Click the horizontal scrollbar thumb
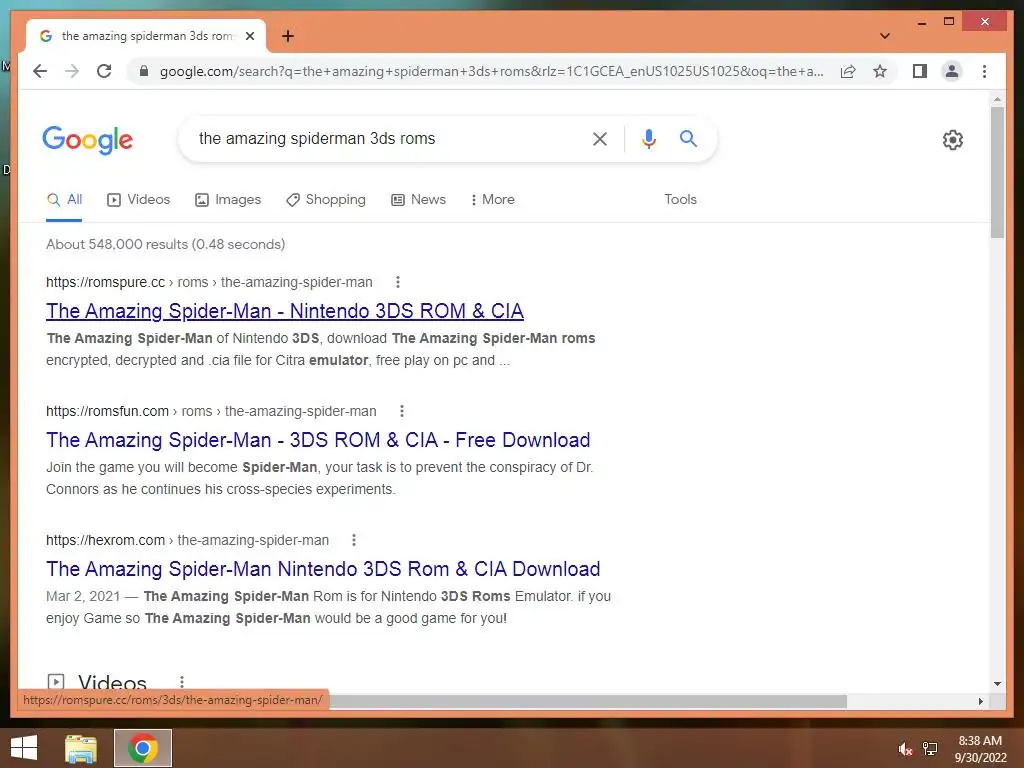The height and width of the screenshot is (768, 1024). pos(588,701)
